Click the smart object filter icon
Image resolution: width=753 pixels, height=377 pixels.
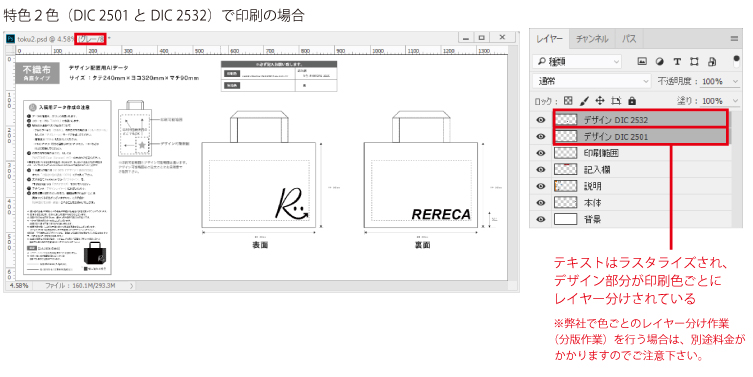712,61
